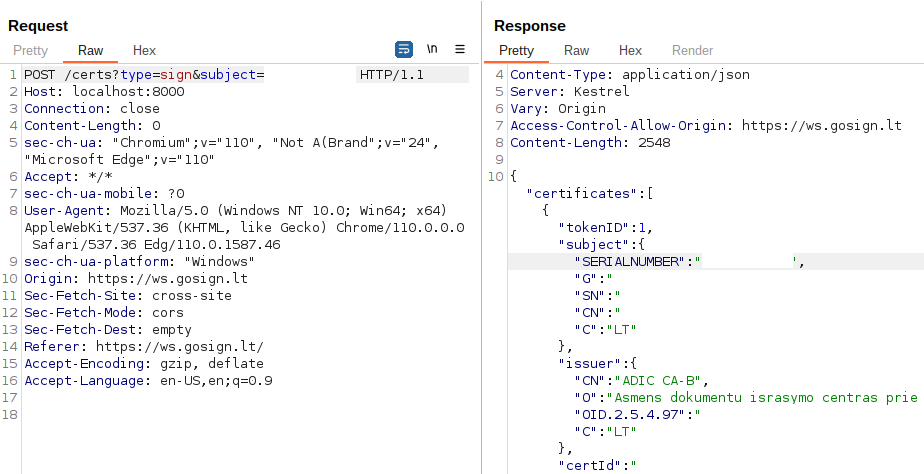Viewport: 924px width, 474px height.
Task: Click the Sec-Fetch-Dest: empty line
Action: pos(108,330)
